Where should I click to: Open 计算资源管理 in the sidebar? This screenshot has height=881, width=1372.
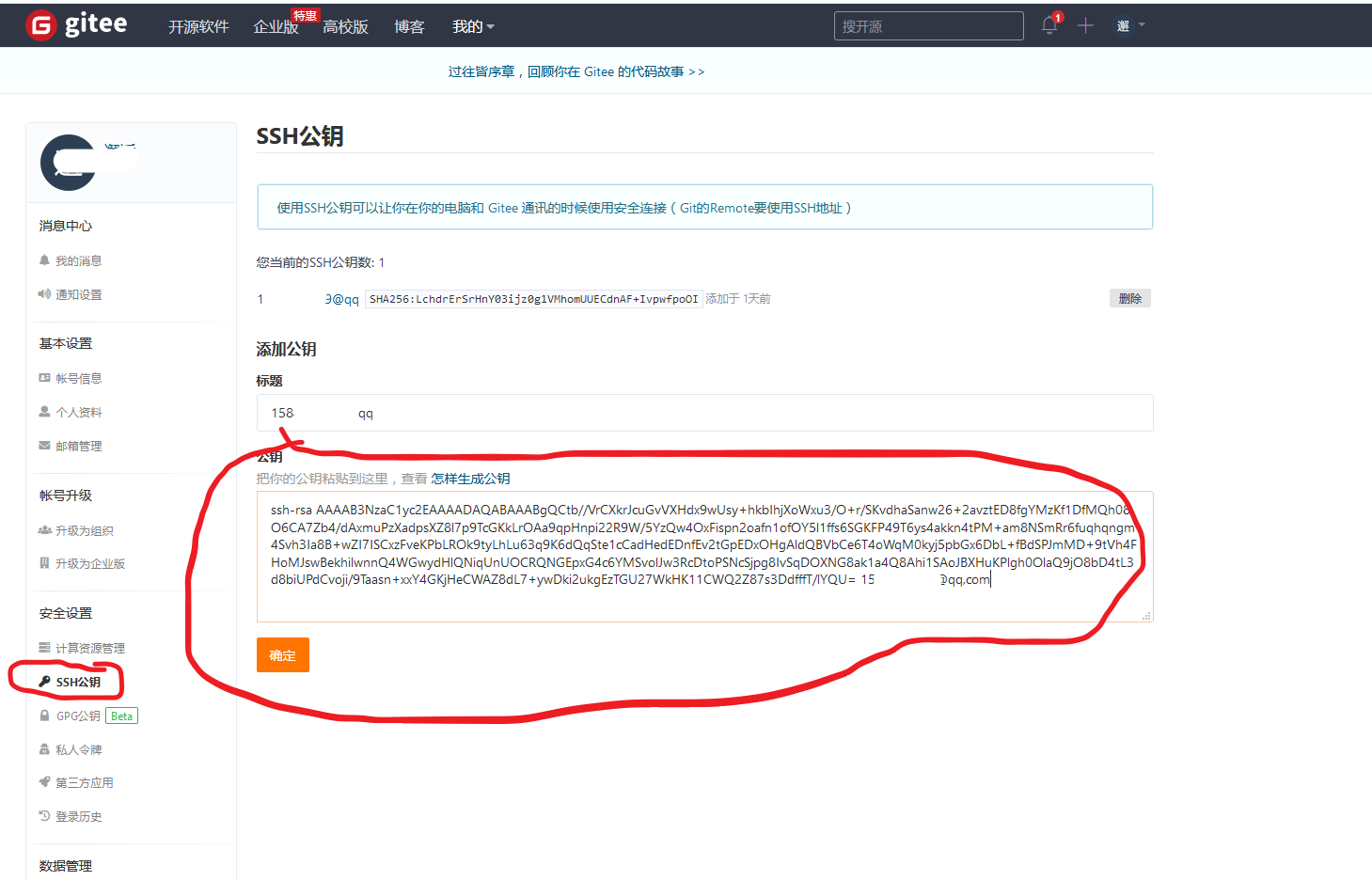(x=89, y=648)
